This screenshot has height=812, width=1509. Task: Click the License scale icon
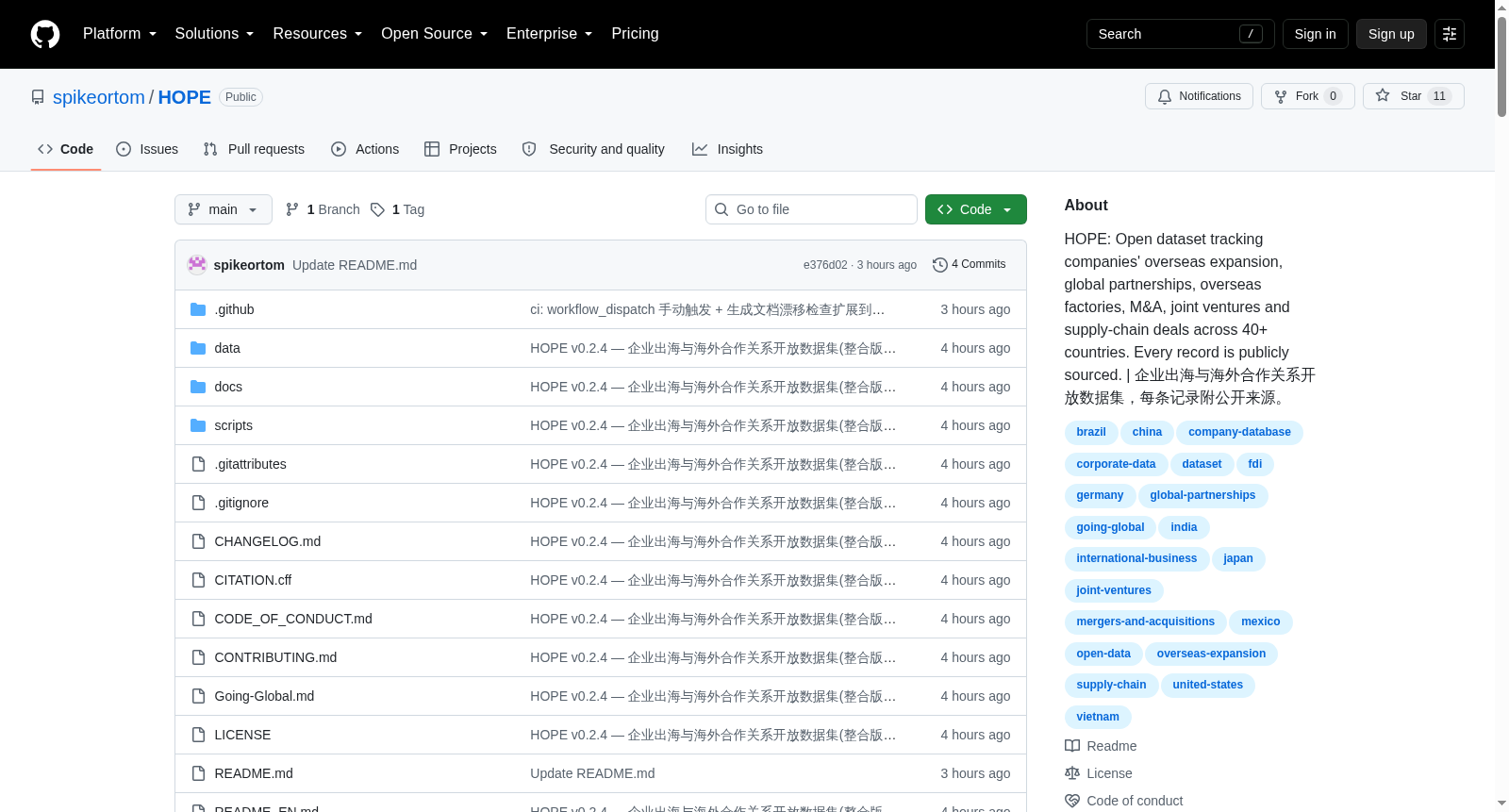pyautogui.click(x=1072, y=773)
